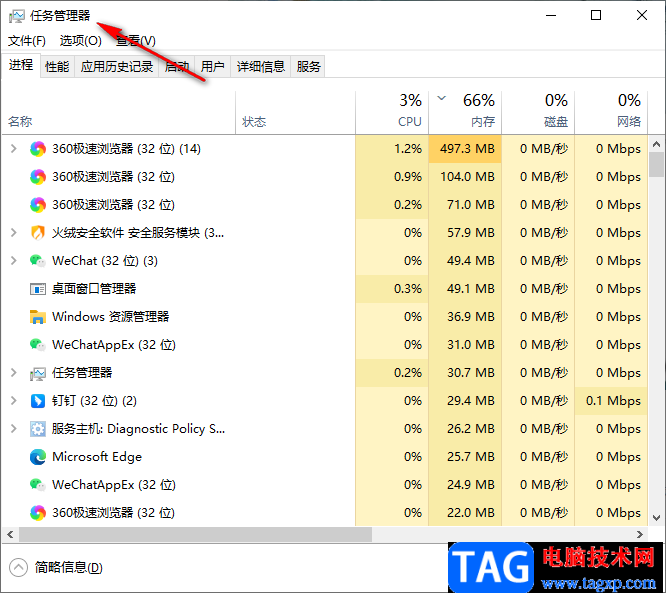
Task: Select the Windows 资源管理器 process name
Action: (110, 317)
